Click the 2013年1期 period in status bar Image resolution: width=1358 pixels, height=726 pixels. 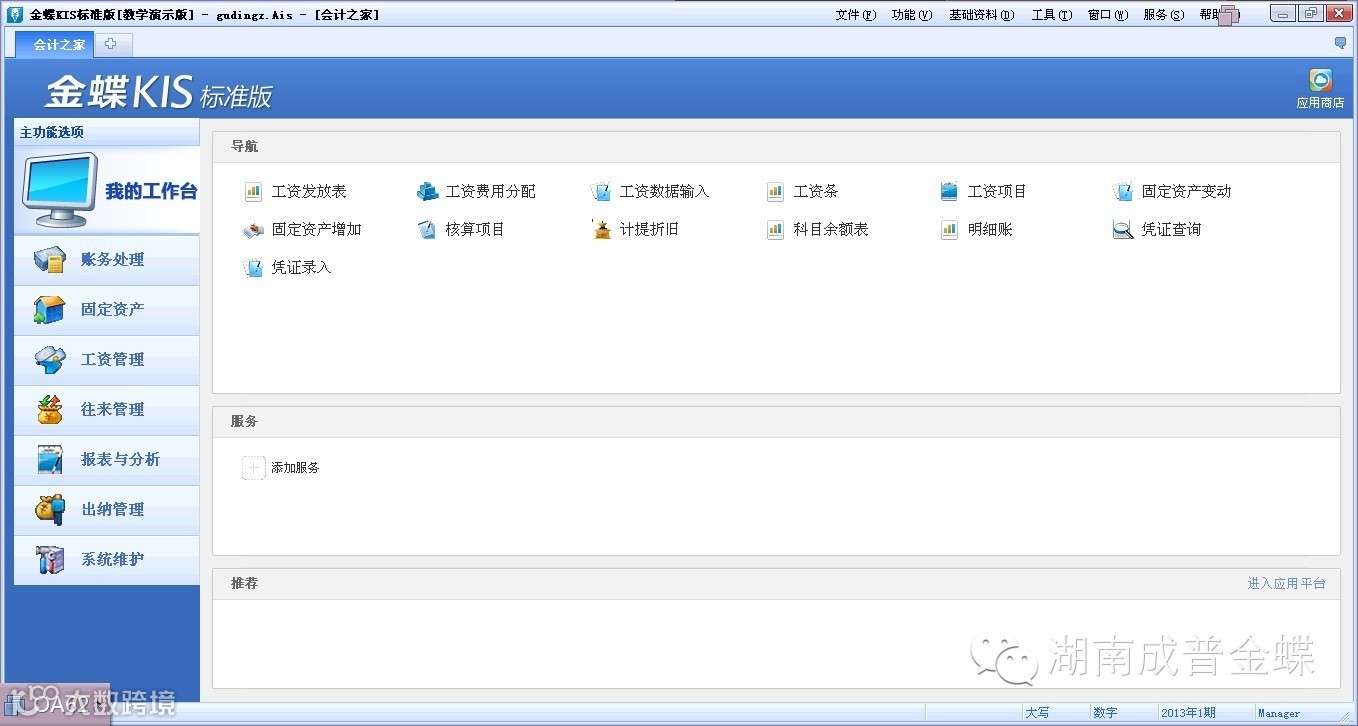tap(1188, 713)
